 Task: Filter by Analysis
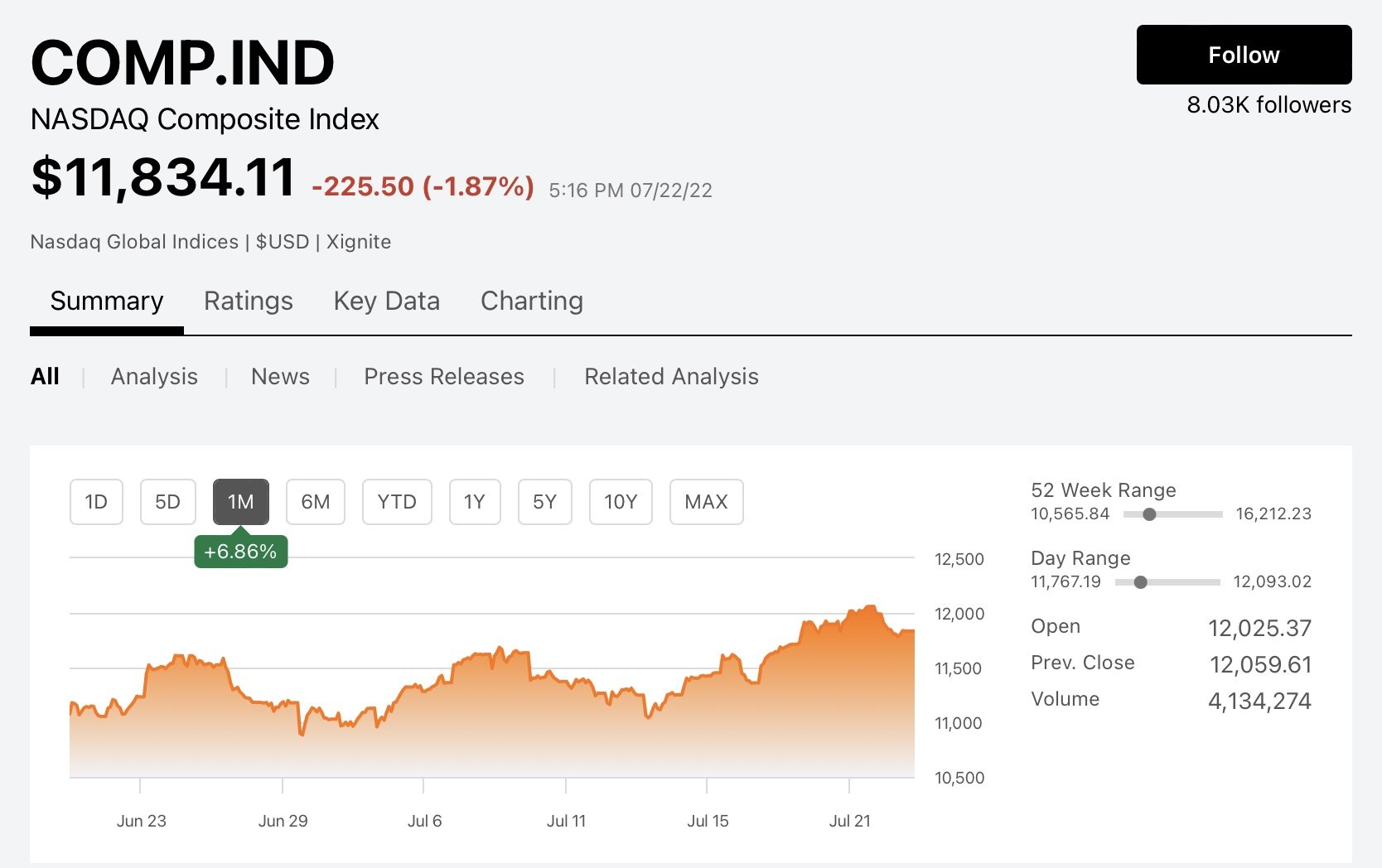[x=154, y=377]
